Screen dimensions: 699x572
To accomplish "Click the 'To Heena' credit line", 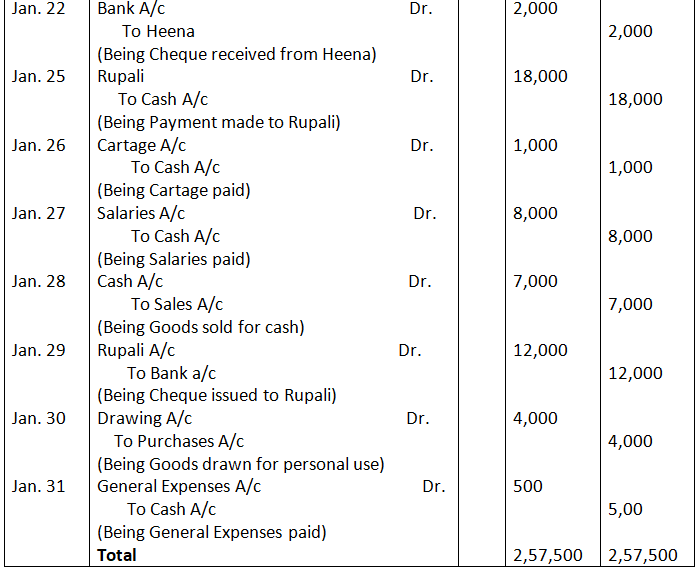I will pos(158,31).
